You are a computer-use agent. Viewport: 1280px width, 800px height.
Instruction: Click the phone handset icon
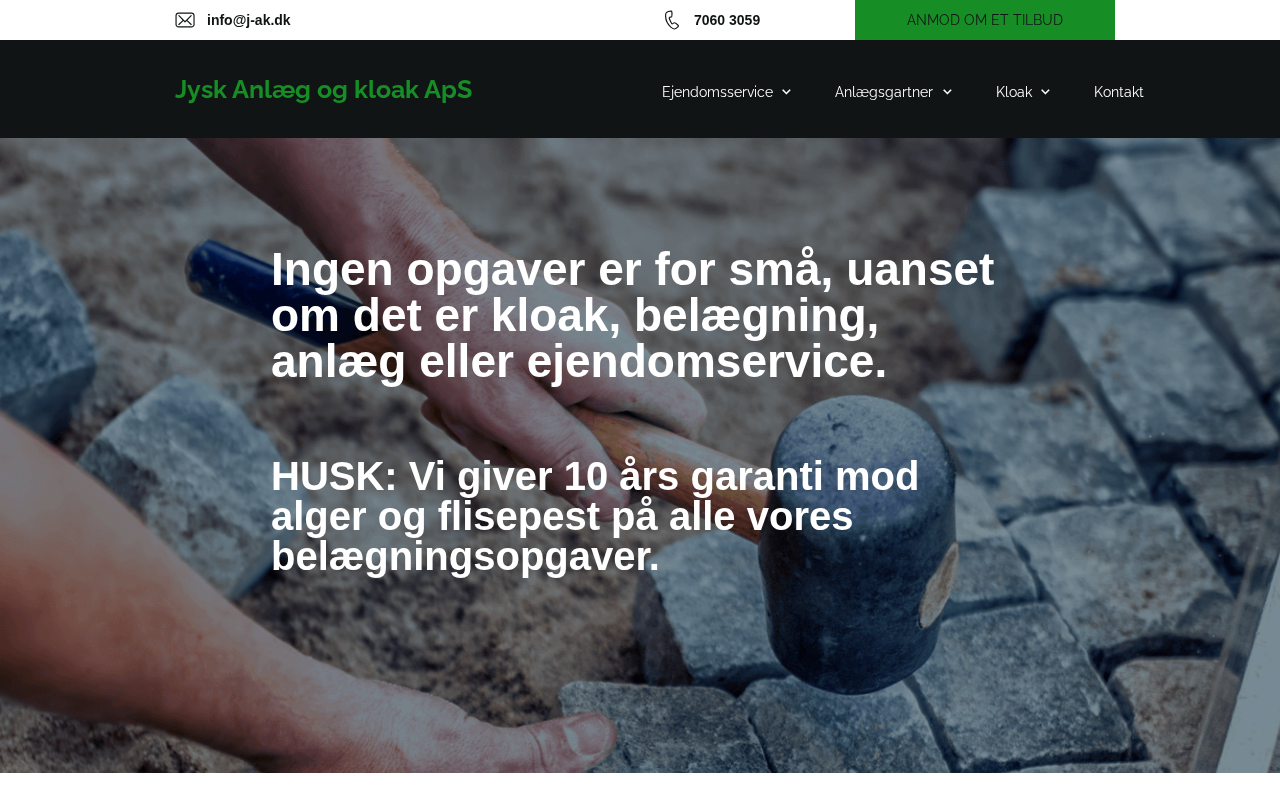(672, 20)
